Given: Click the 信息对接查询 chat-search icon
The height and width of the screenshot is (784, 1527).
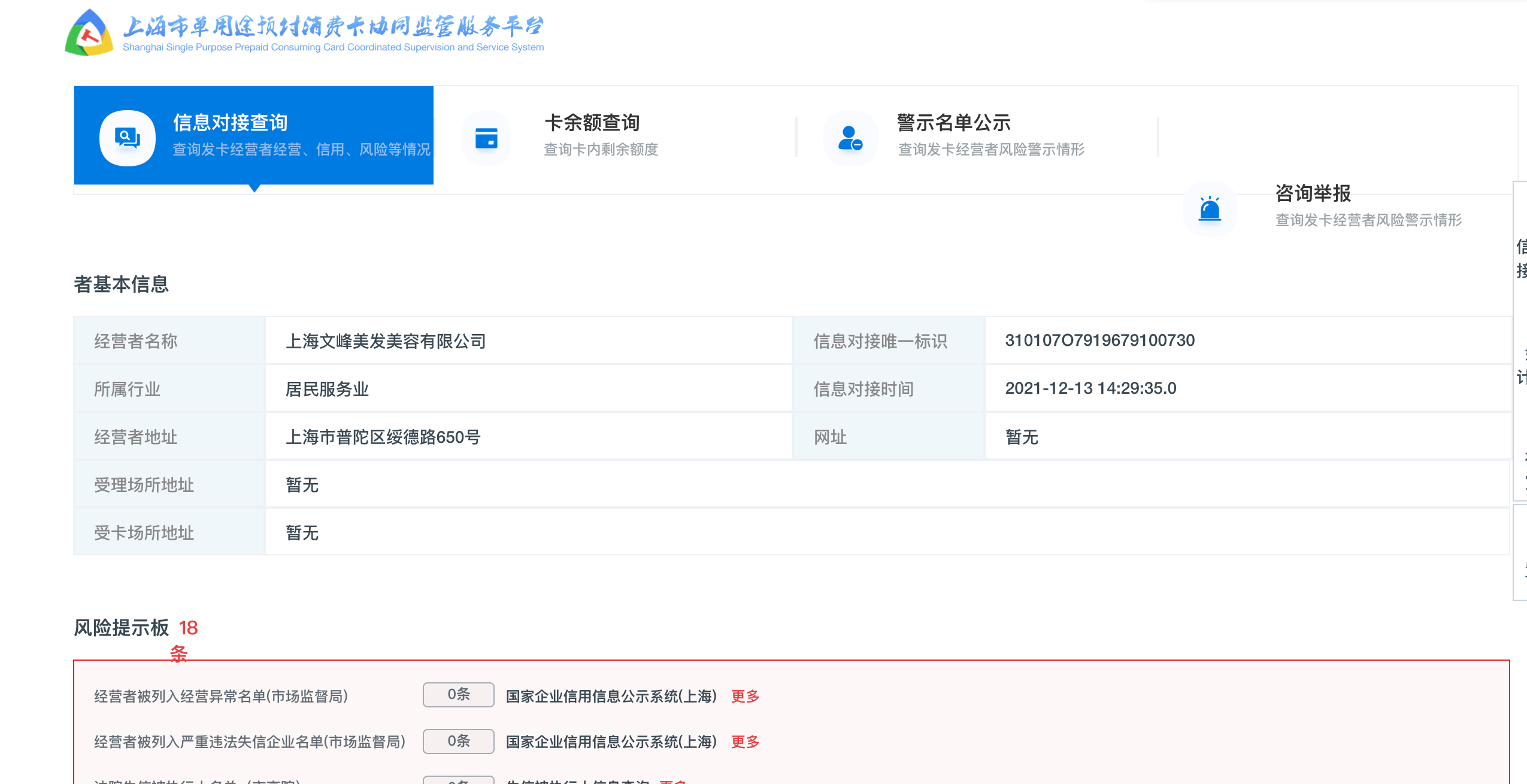Looking at the screenshot, I should coord(127,138).
